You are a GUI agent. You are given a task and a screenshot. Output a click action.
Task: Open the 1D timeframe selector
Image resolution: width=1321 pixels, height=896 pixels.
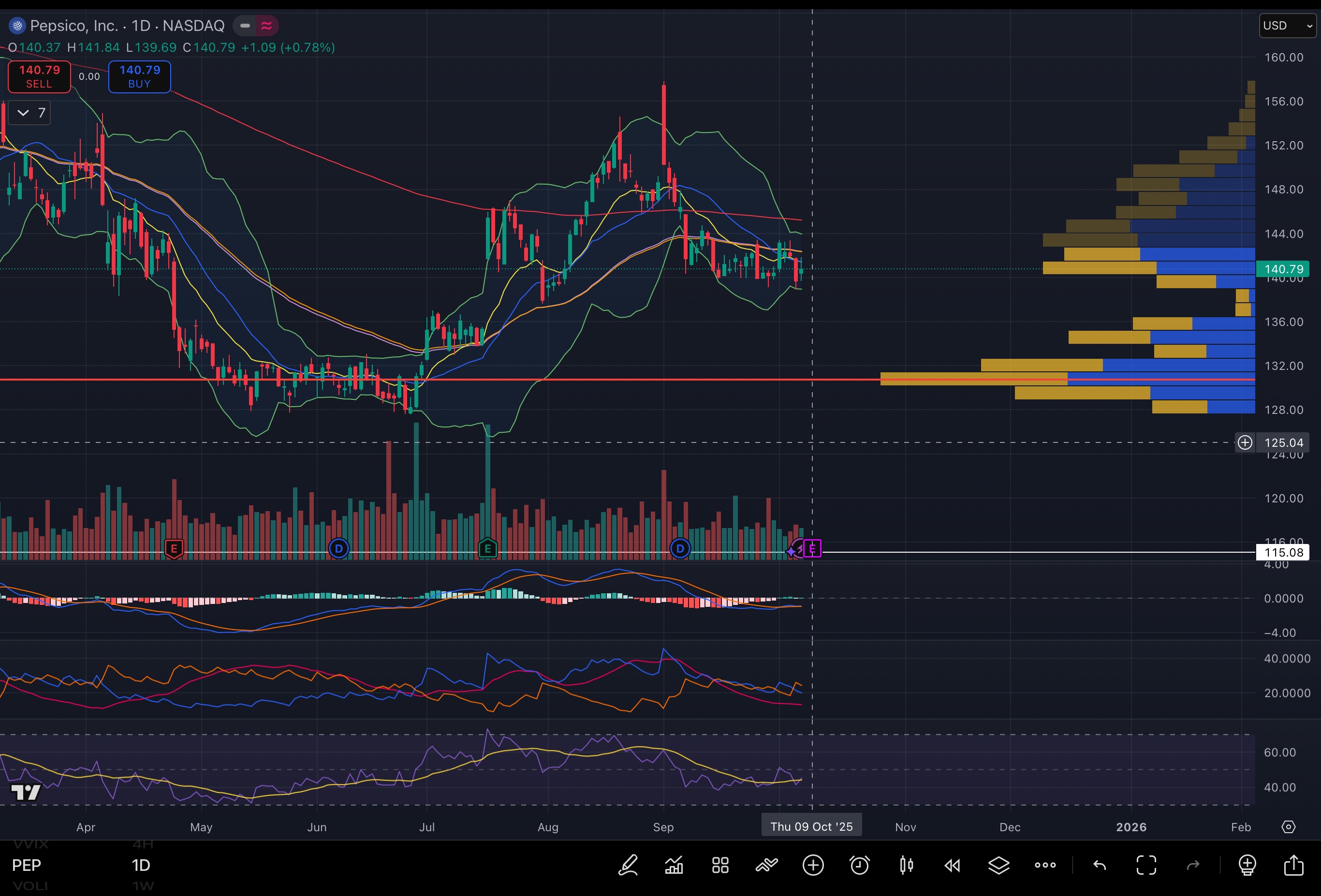click(x=141, y=866)
